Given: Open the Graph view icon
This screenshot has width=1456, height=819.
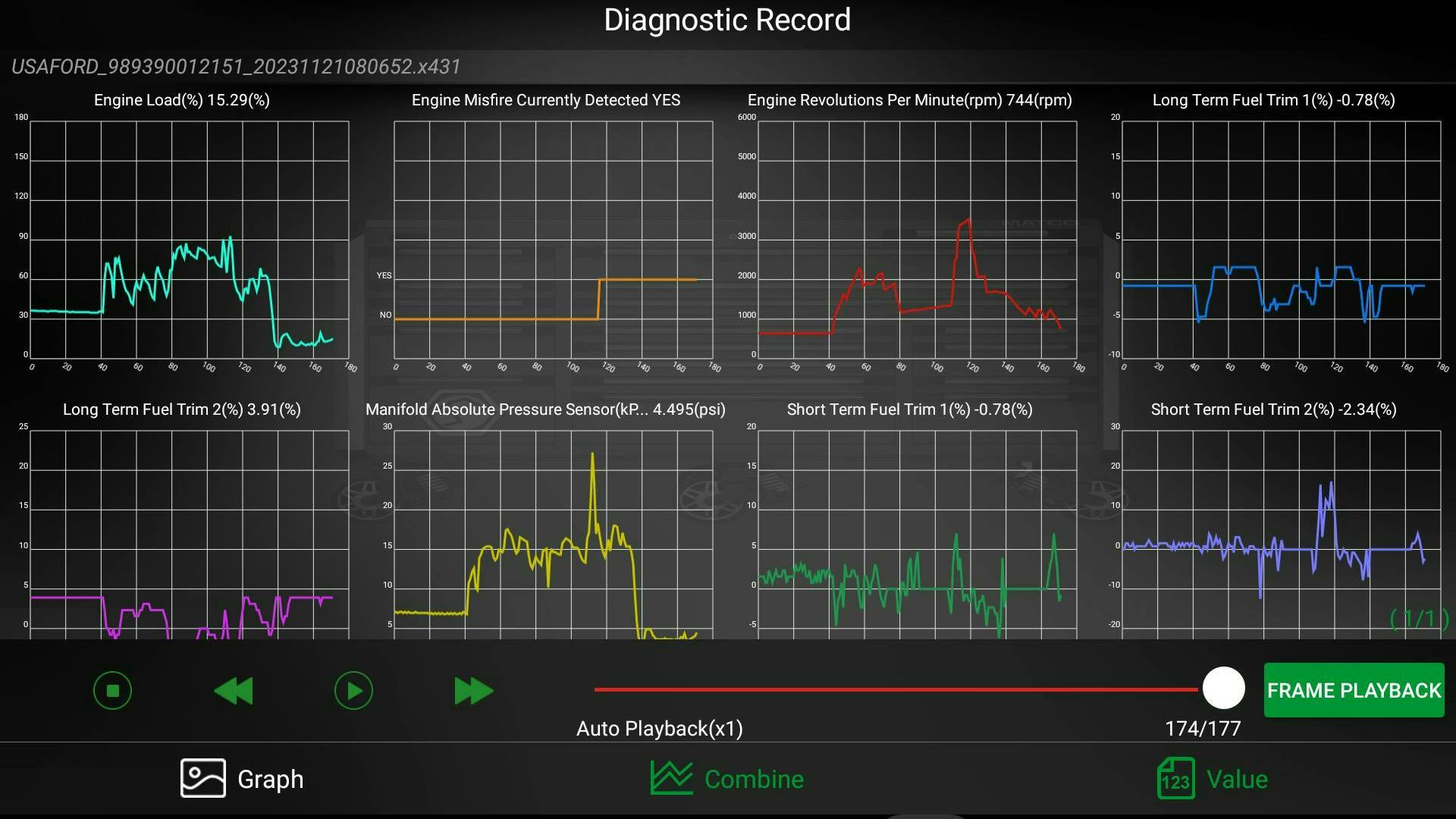Looking at the screenshot, I should coord(202,778).
